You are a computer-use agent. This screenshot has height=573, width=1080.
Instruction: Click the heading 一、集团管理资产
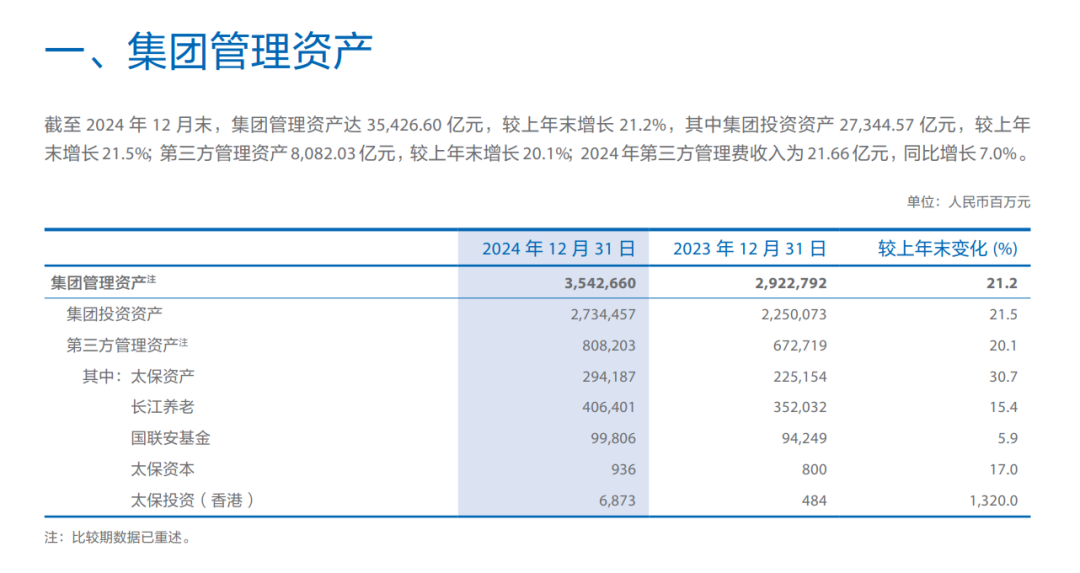(x=209, y=52)
